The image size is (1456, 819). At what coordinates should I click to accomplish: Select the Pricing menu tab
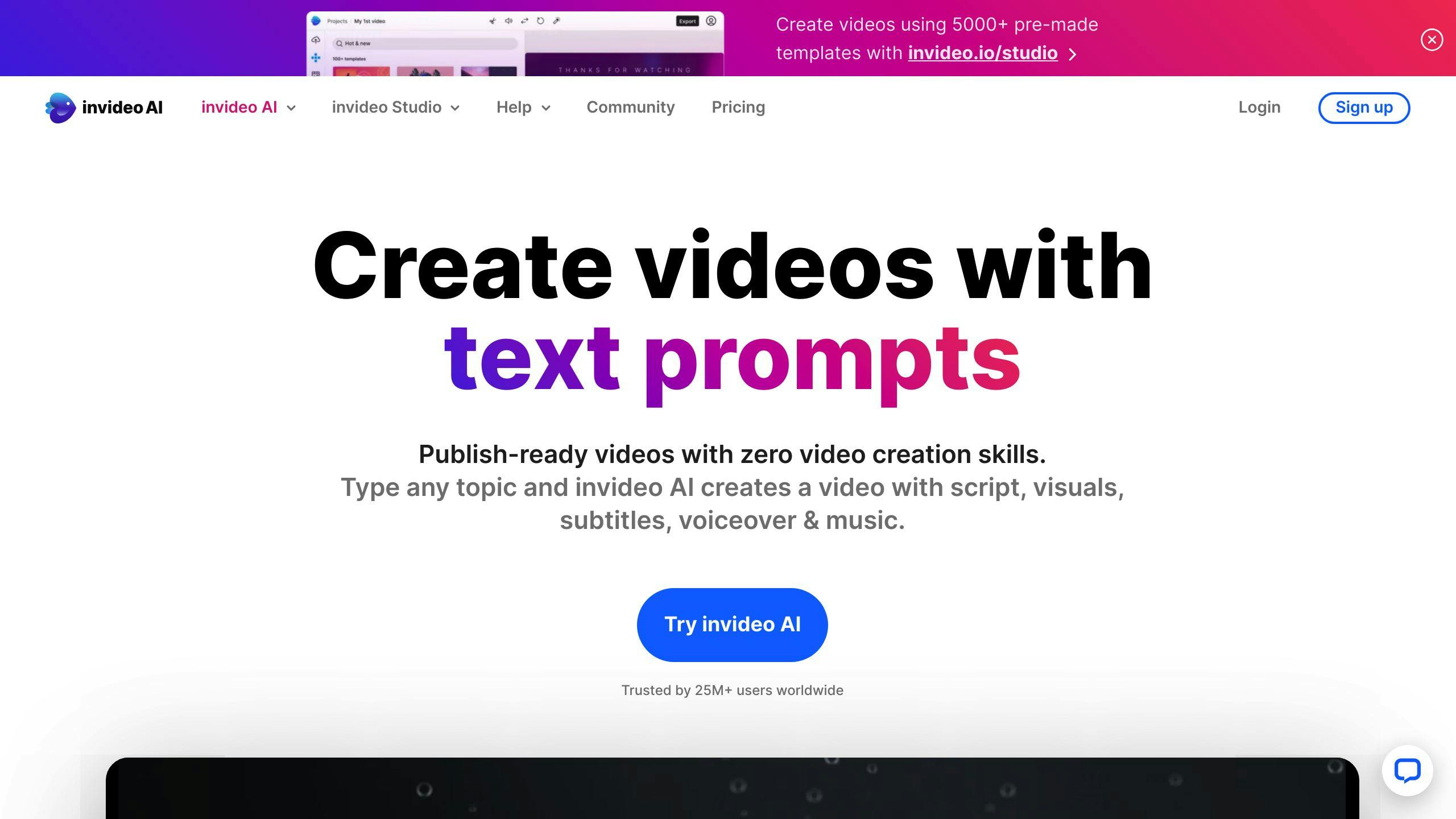point(738,107)
